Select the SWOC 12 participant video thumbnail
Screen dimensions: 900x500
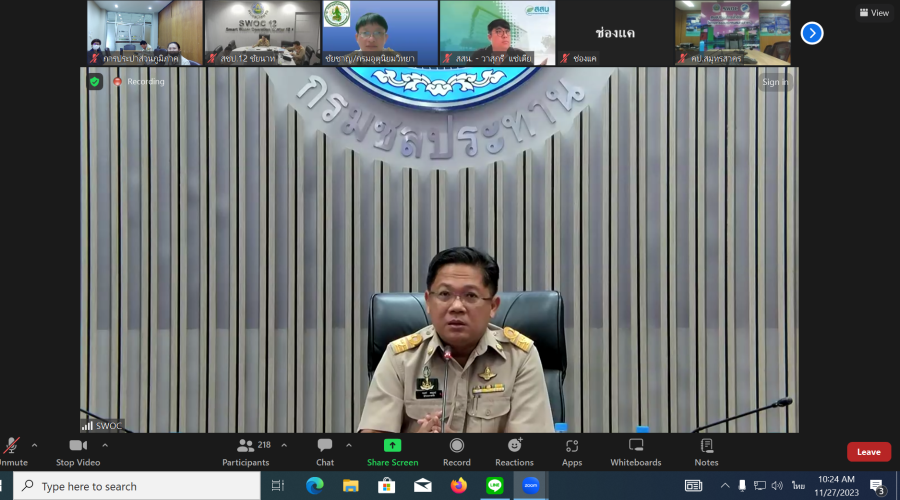pos(262,33)
